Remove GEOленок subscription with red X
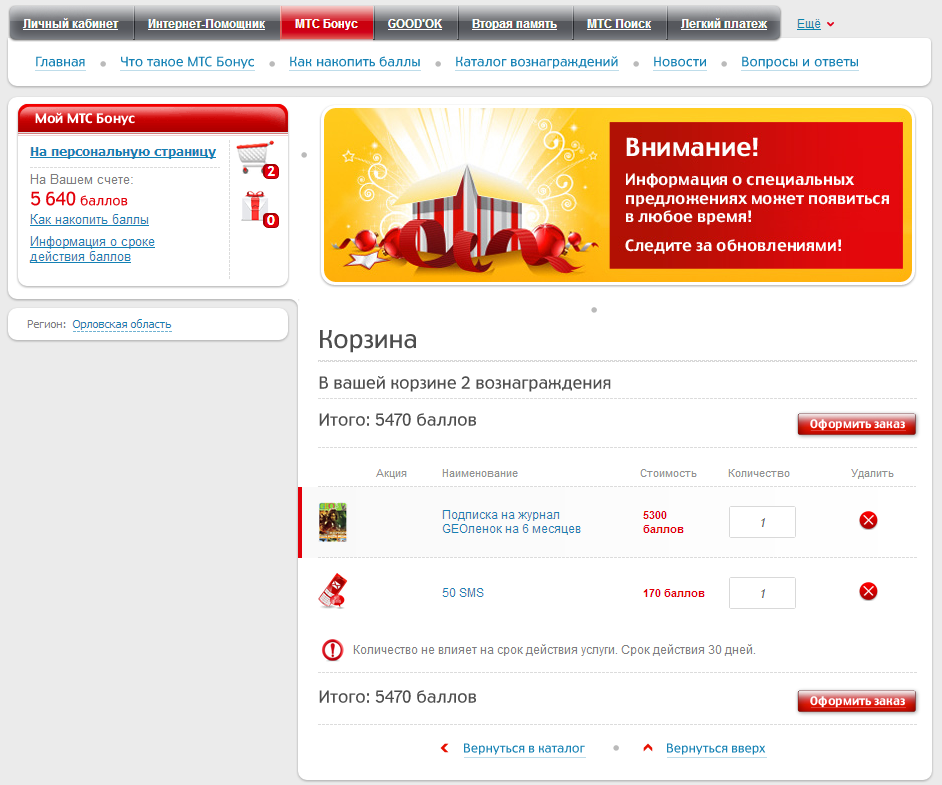This screenshot has height=785, width=942. click(x=868, y=520)
